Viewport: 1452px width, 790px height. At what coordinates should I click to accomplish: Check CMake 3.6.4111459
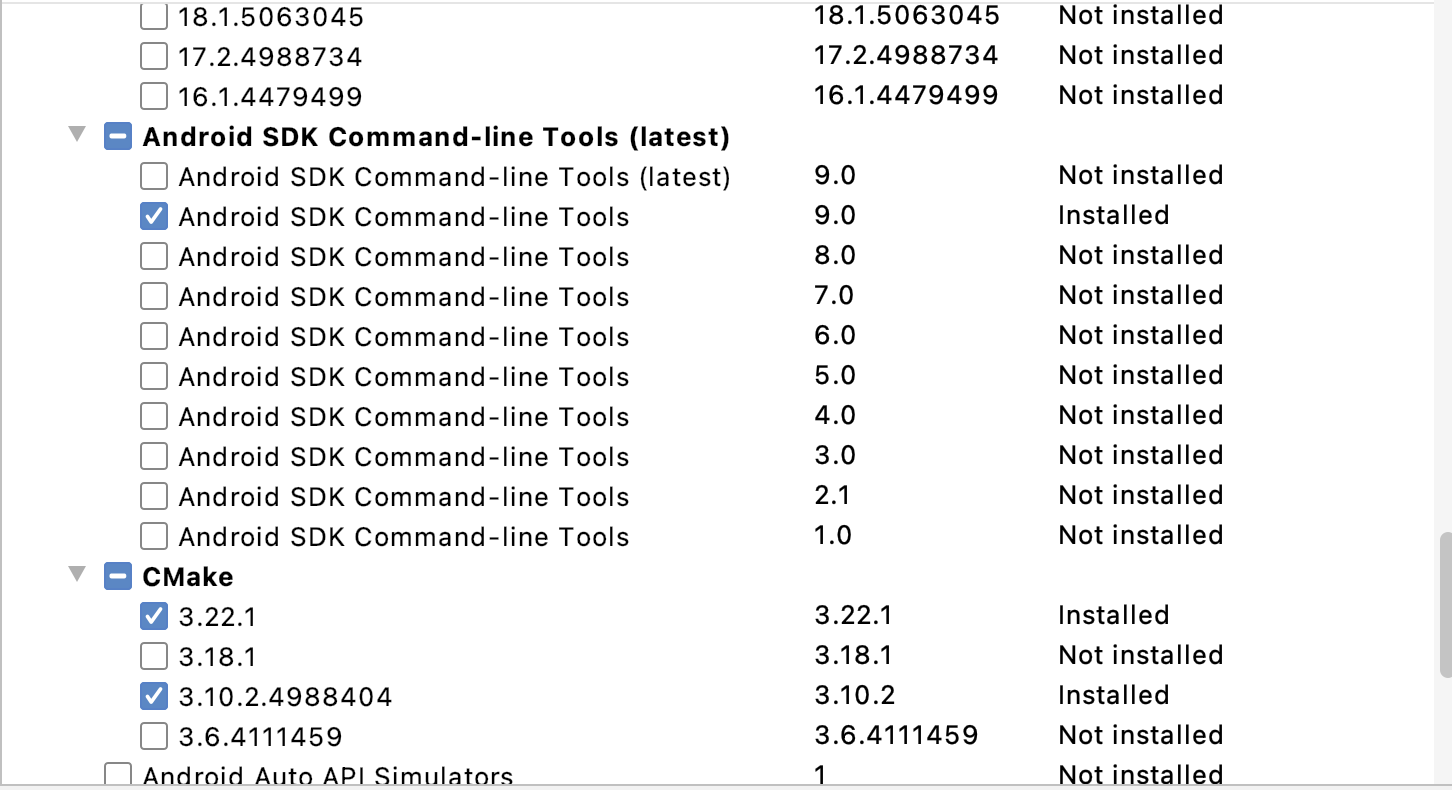(x=154, y=736)
